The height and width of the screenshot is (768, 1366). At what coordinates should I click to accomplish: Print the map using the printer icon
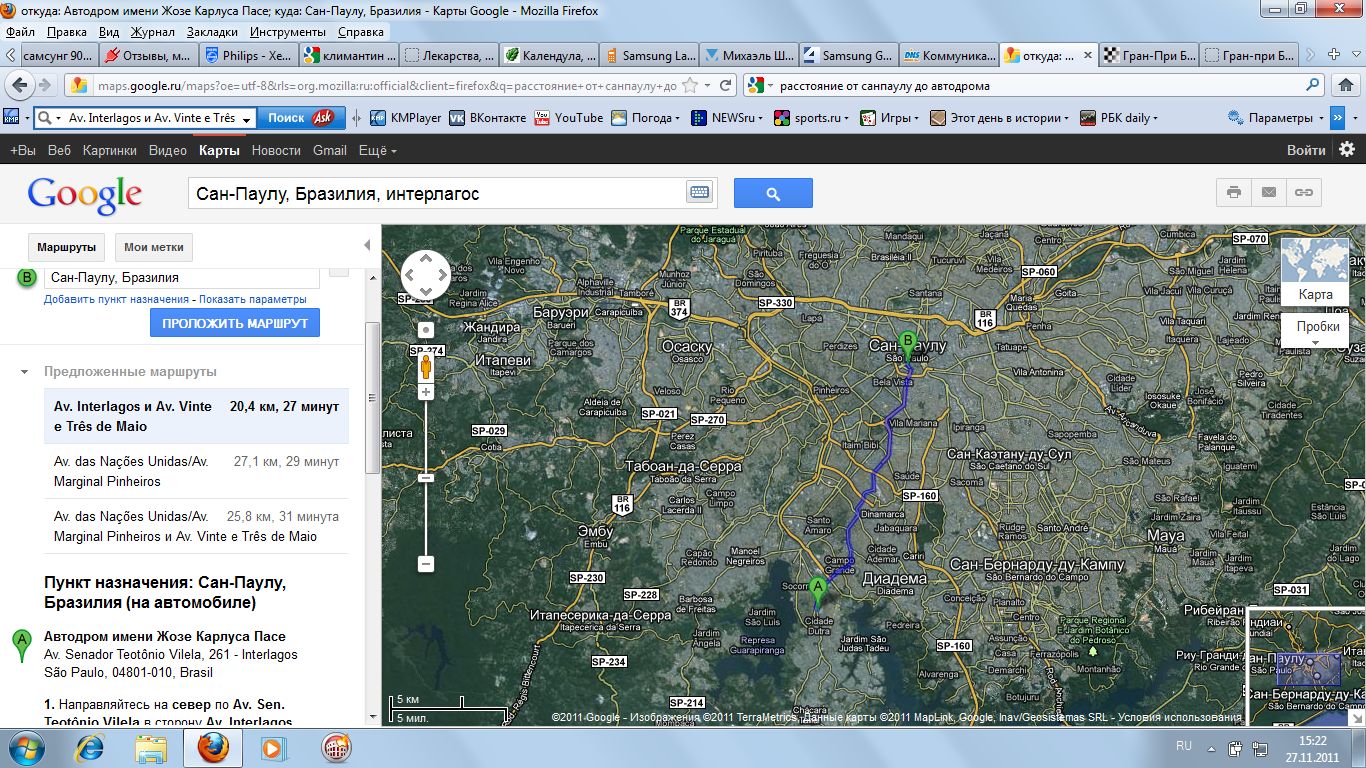[1234, 192]
